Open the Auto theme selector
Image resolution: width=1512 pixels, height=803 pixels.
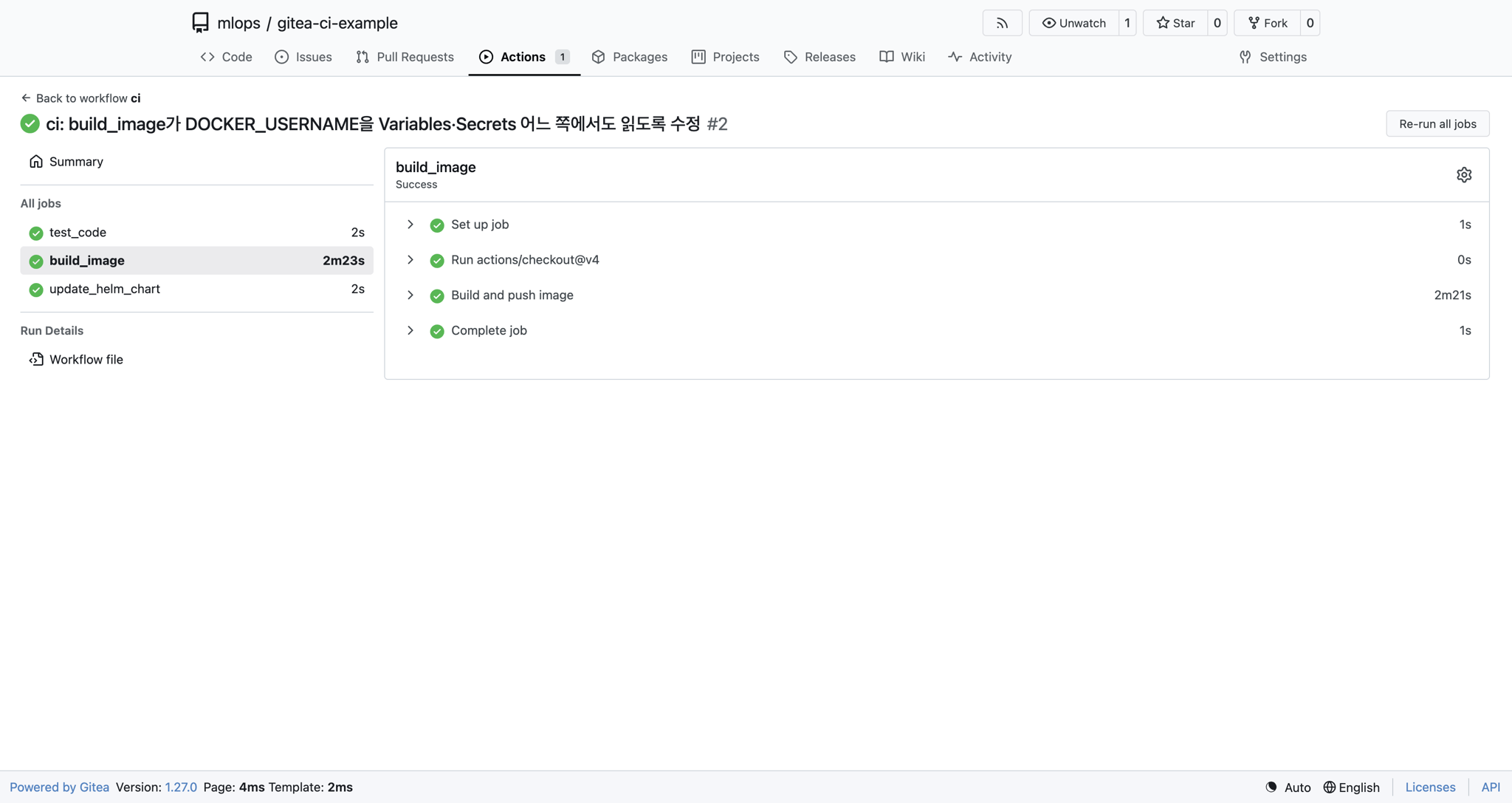pos(1288,787)
